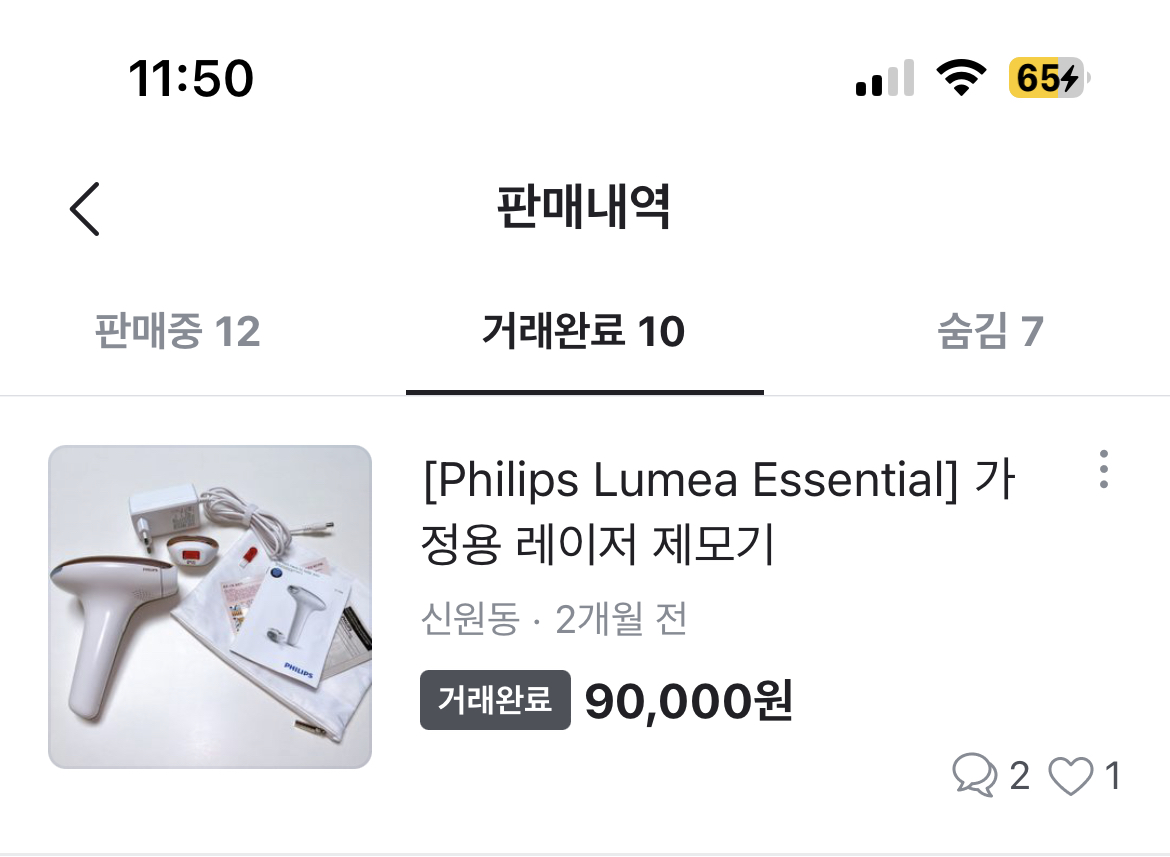This screenshot has width=1170, height=857.
Task: Tap the 90,000원 price
Action: click(x=688, y=702)
